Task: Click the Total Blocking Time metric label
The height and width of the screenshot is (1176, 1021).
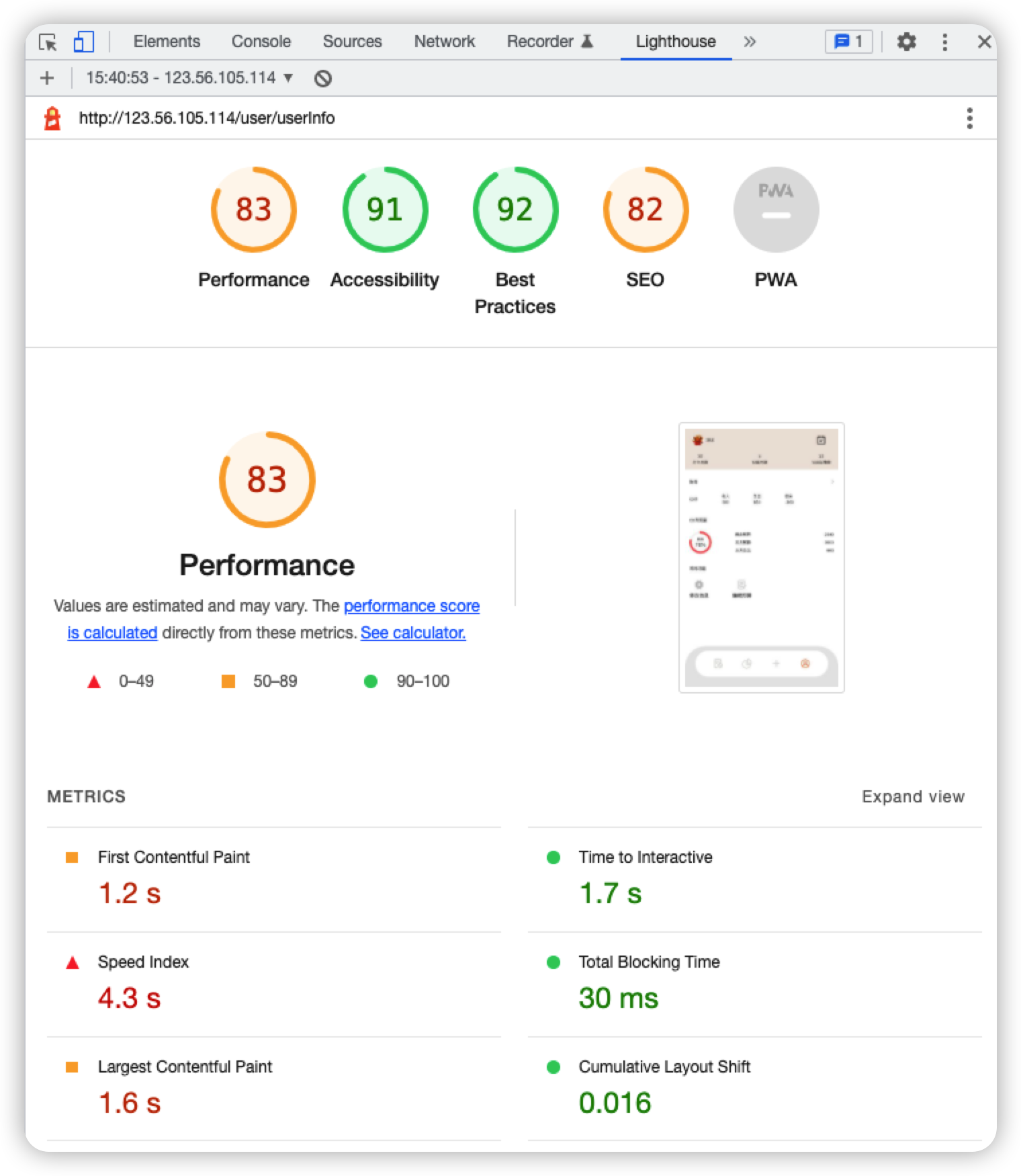Action: click(649, 962)
